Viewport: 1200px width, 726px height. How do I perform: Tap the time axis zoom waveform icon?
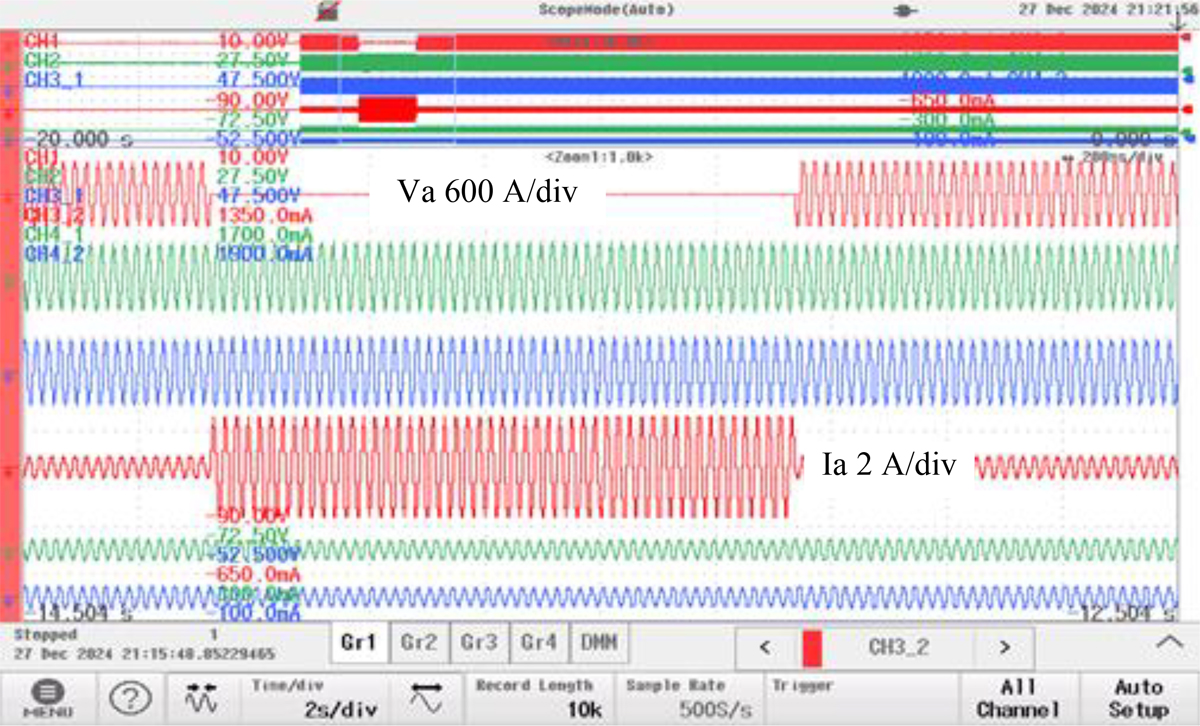(x=200, y=697)
